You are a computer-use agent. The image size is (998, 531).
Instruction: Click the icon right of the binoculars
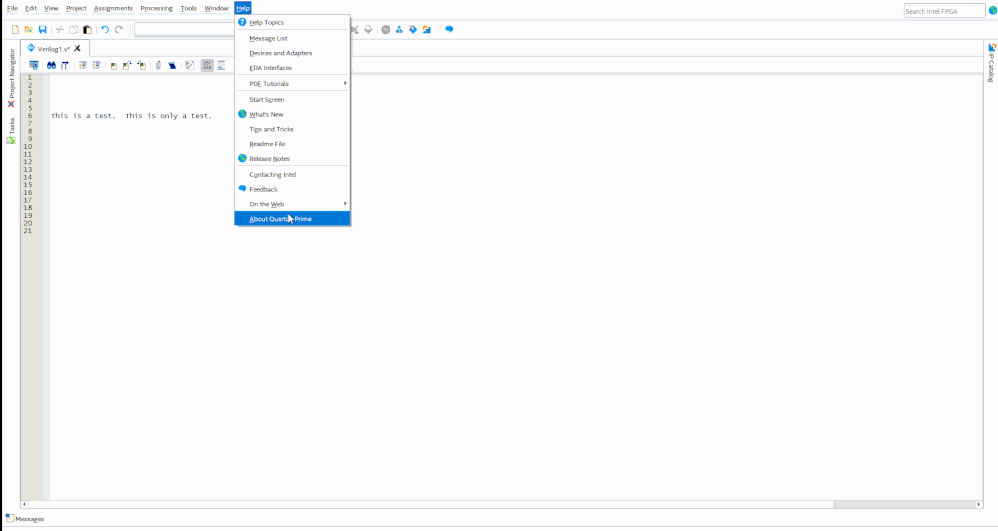[65, 65]
